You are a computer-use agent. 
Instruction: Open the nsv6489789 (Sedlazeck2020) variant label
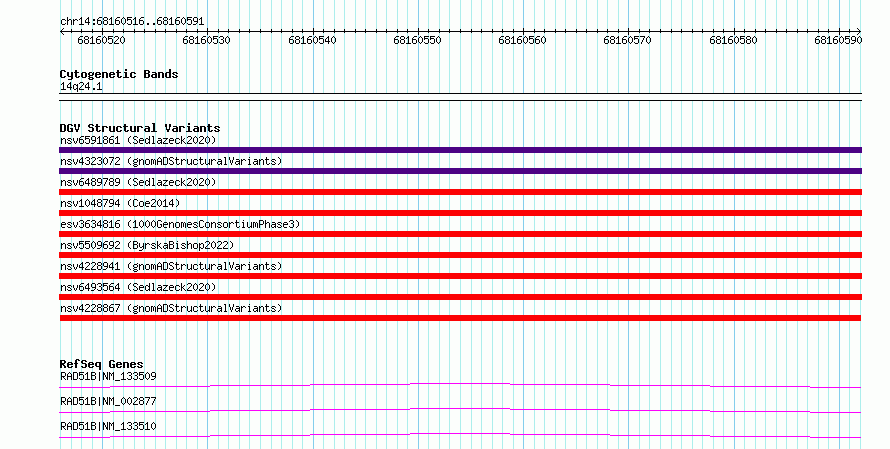[x=138, y=182]
